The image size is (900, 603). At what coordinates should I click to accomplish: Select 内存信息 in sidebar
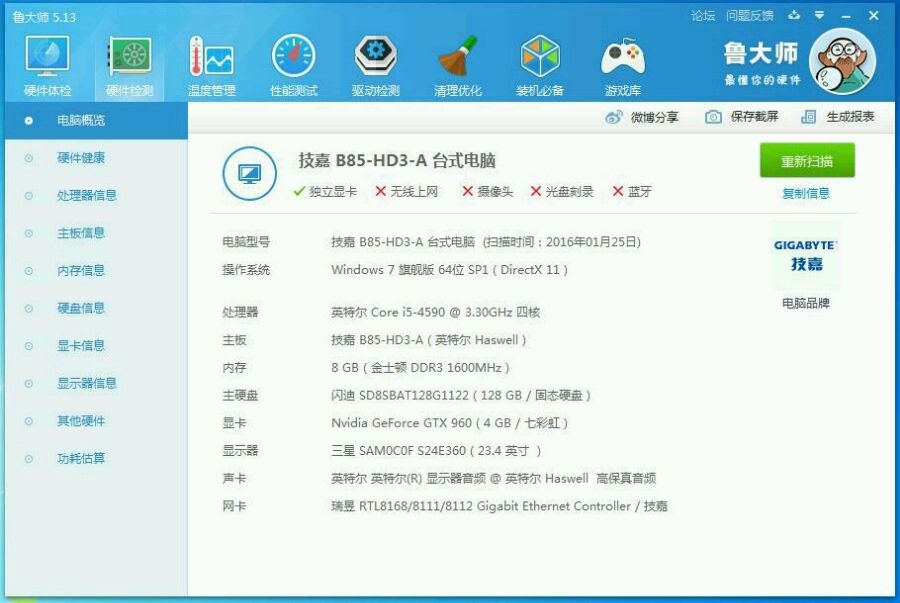tap(96, 271)
